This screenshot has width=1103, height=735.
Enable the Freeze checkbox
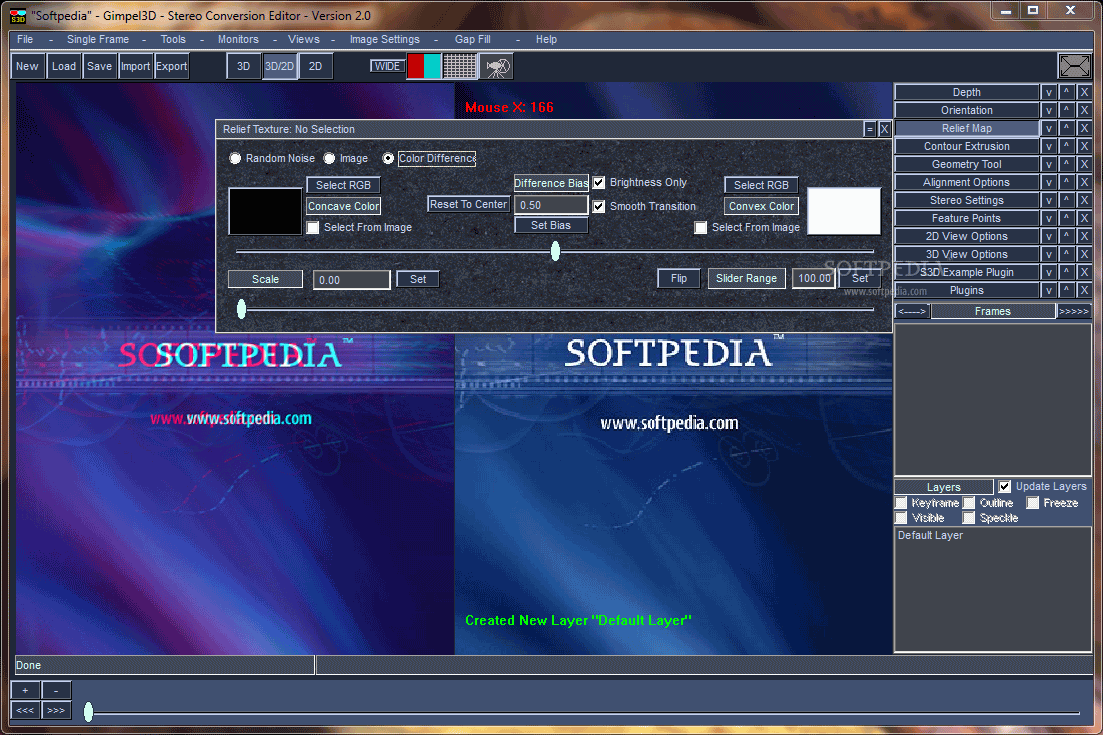1033,503
